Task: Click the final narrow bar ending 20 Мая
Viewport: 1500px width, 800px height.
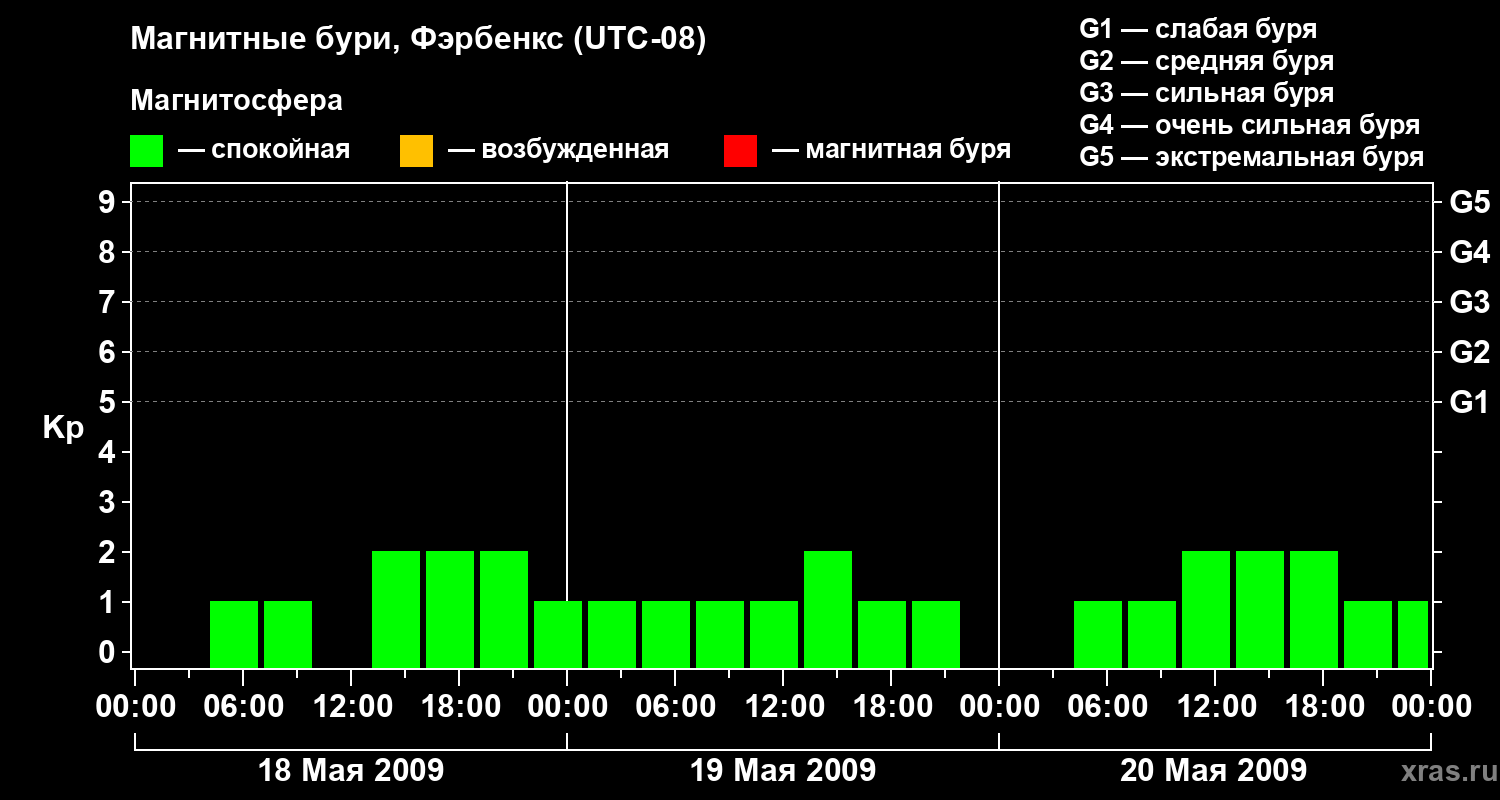Action: point(1413,634)
